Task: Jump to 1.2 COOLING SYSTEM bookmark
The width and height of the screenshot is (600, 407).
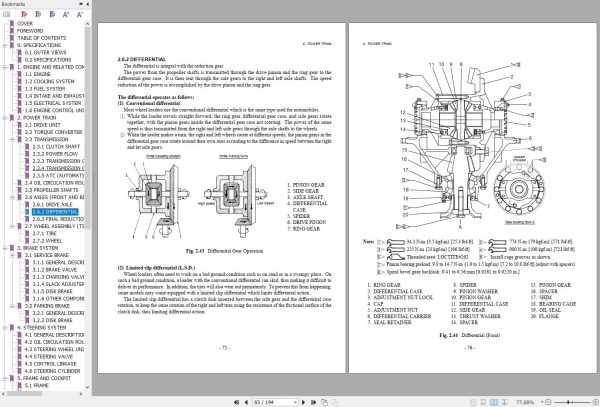Action: click(49, 81)
